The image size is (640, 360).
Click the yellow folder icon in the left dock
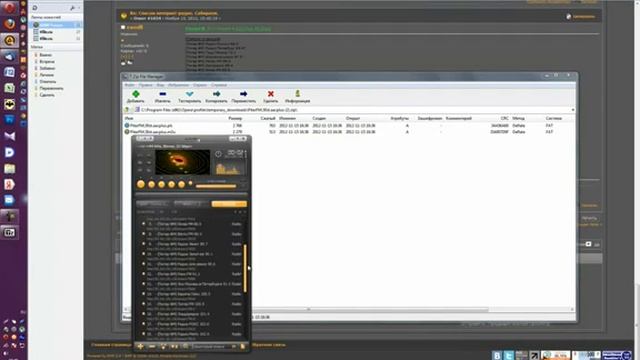[9, 168]
